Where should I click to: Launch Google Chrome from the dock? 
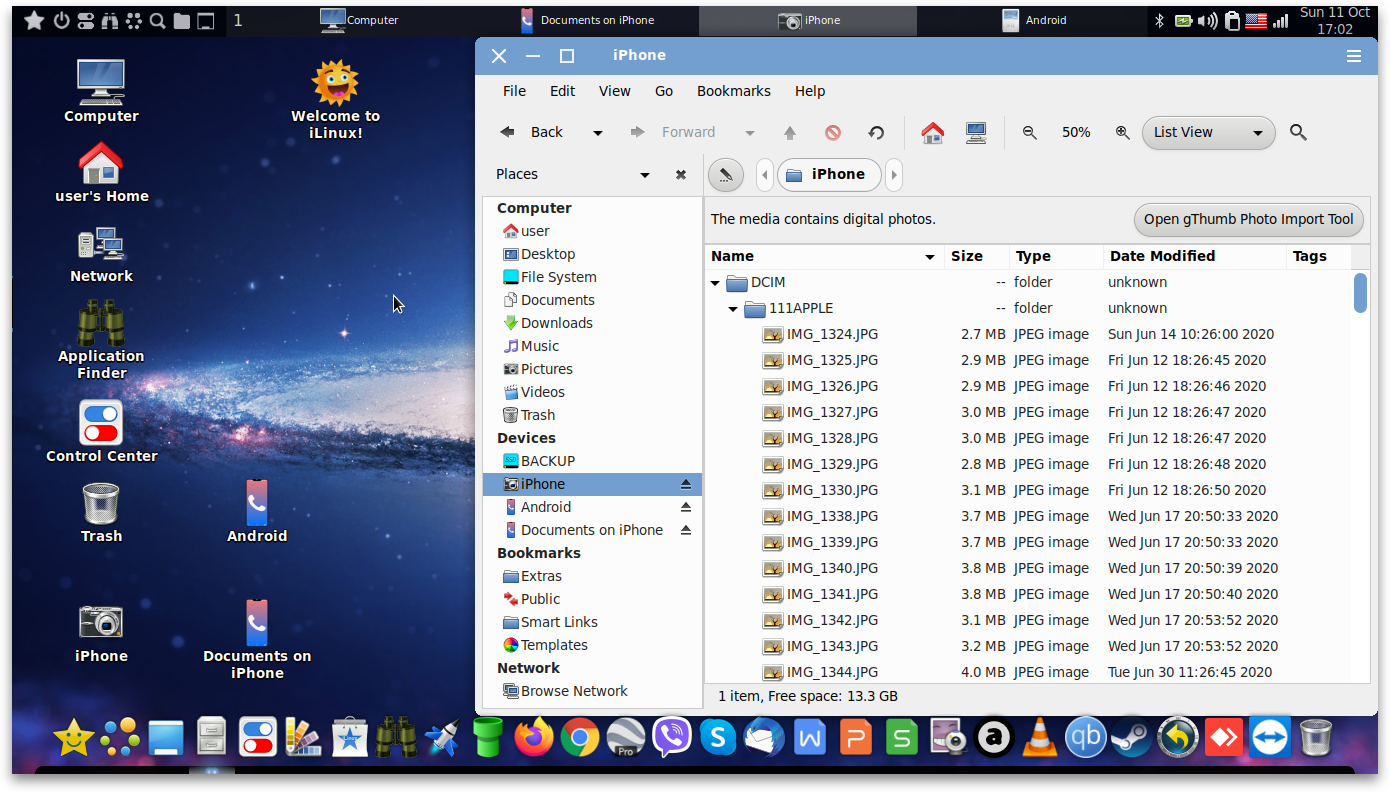pos(580,738)
